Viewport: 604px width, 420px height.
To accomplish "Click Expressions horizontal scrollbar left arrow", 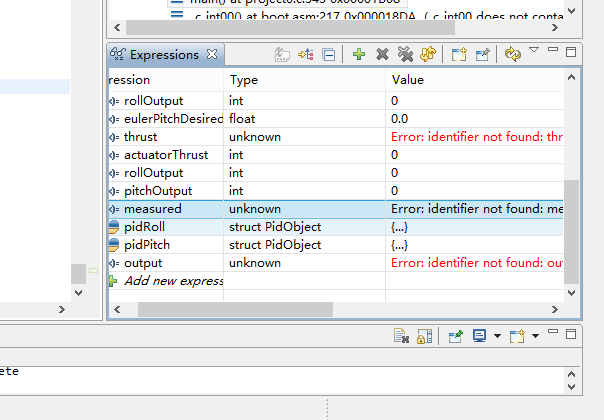I will pos(117,309).
